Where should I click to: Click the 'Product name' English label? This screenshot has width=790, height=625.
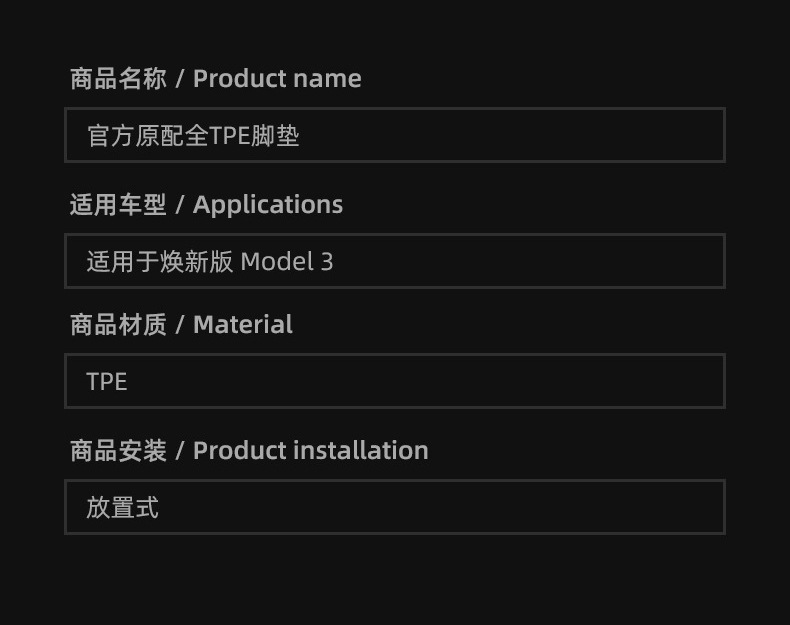277,78
